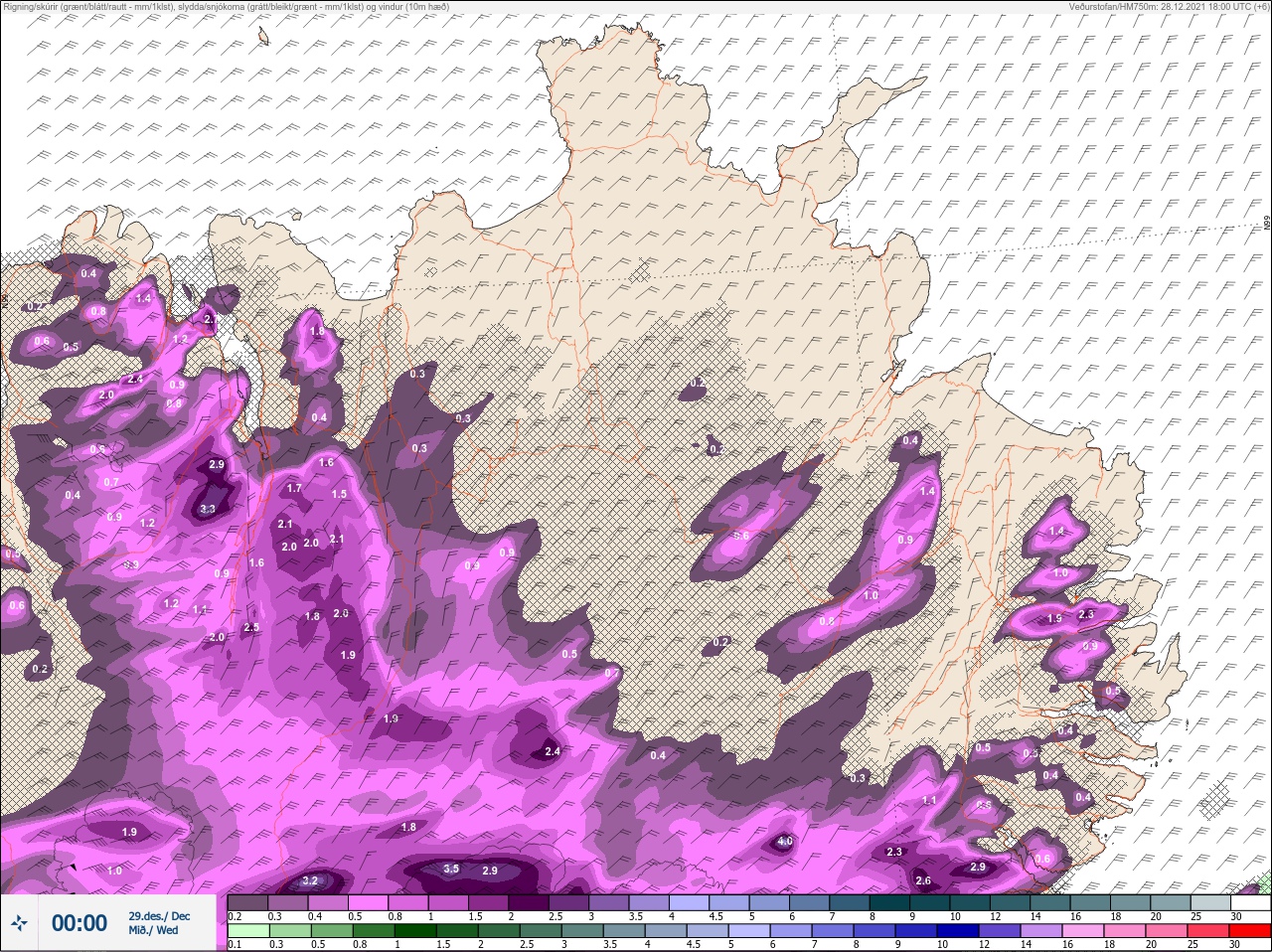Click the 2.6 precipitation value on the map
1272x952 pixels.
point(923,880)
